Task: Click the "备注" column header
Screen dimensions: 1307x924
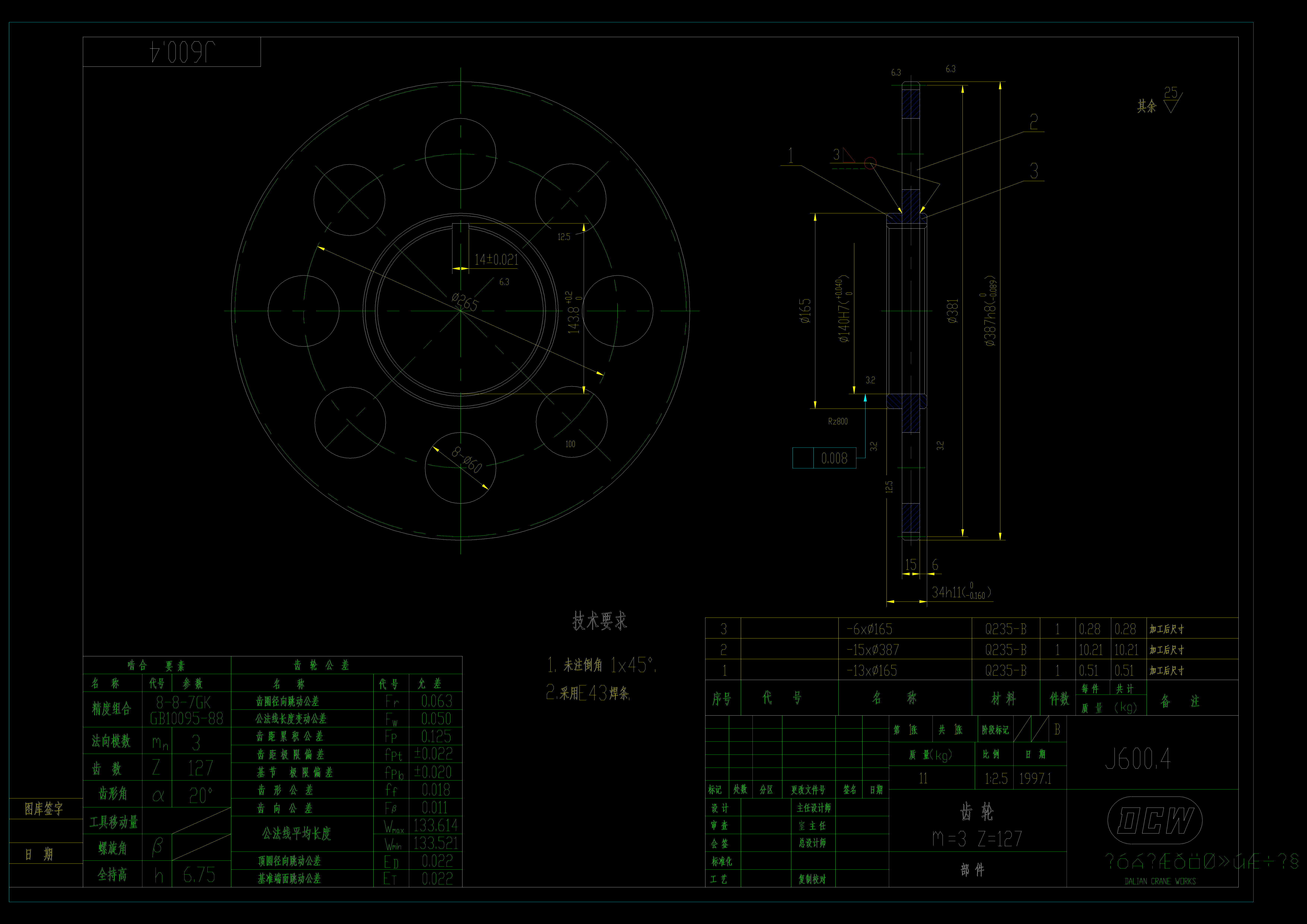Action: tap(1180, 701)
